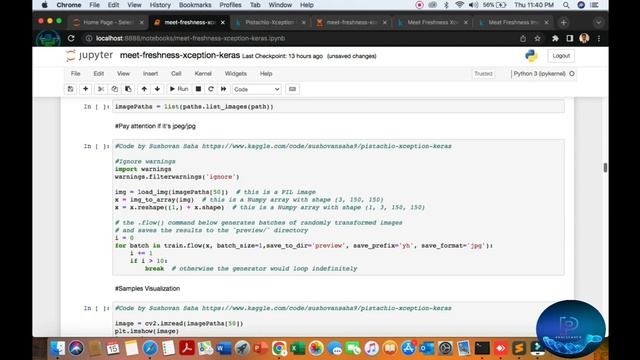Click the 'plt.imshow(image)' code line
Viewport: 640px width, 360px height.
(147, 331)
